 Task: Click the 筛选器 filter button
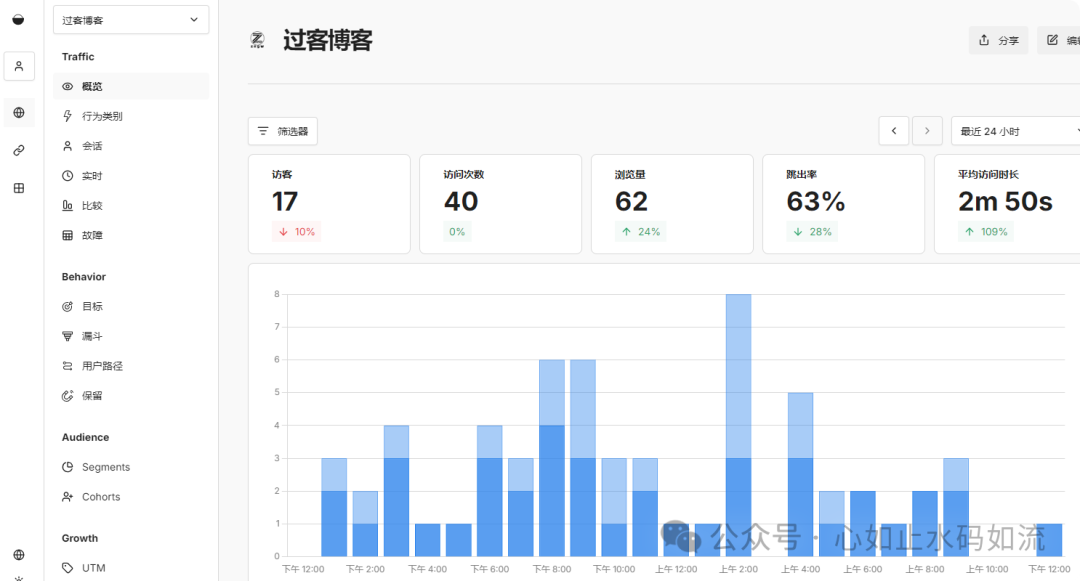click(x=283, y=130)
